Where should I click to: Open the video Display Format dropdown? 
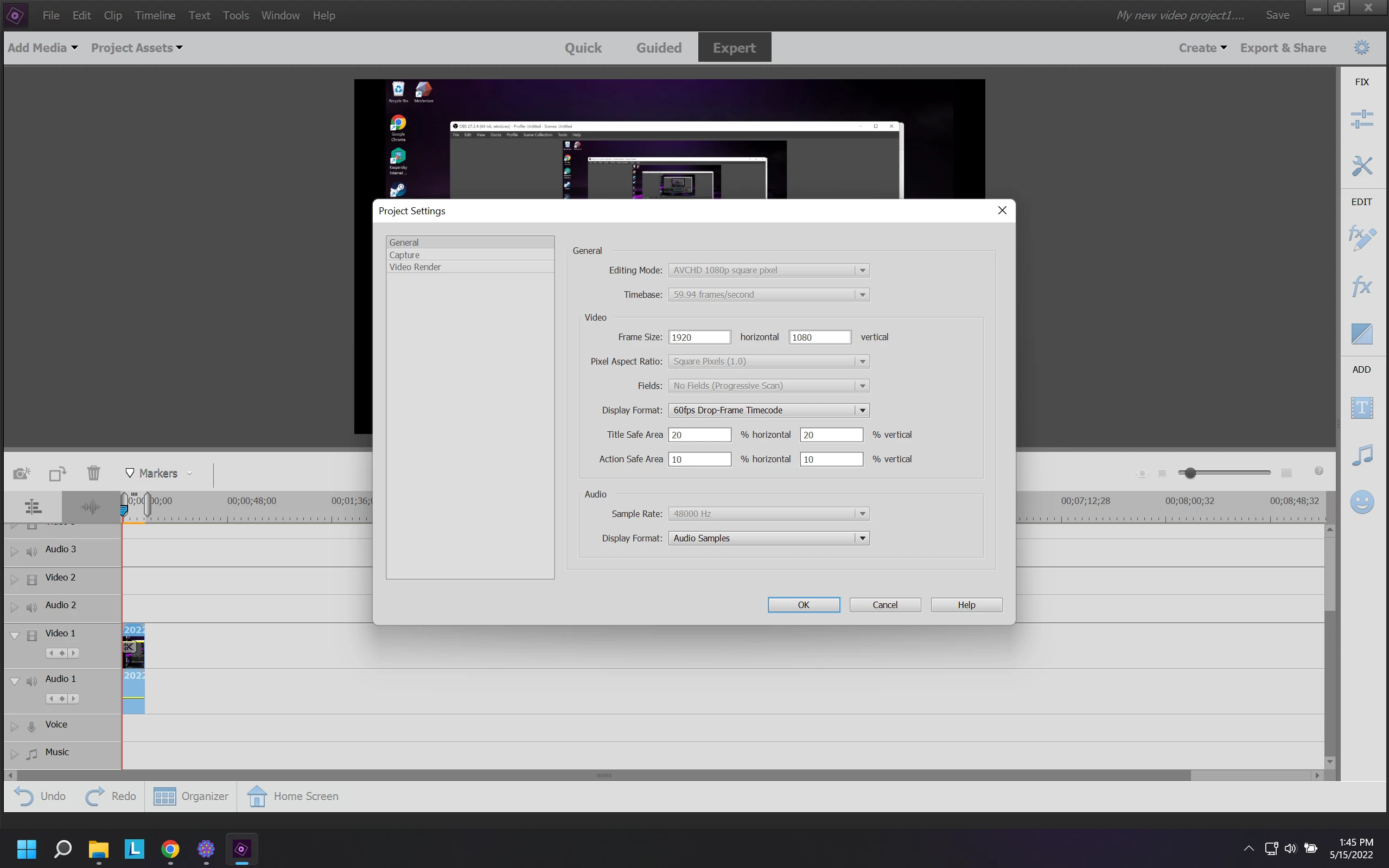tap(862, 410)
